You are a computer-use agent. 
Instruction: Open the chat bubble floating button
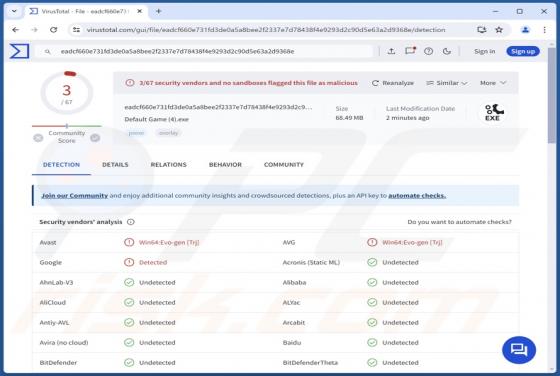tap(519, 350)
